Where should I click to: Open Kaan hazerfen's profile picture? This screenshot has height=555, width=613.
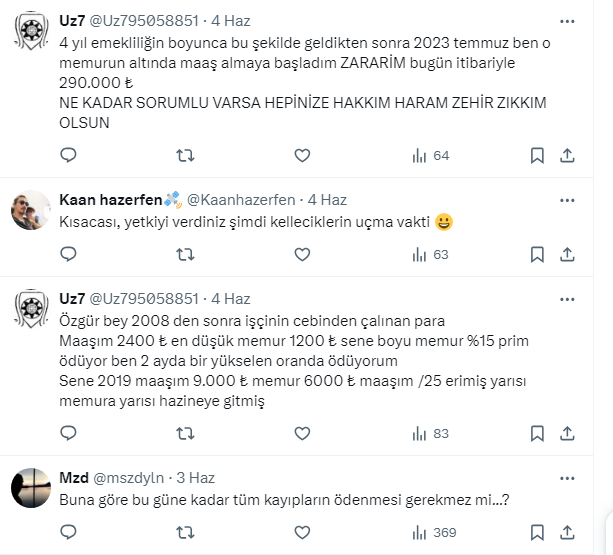point(31,208)
